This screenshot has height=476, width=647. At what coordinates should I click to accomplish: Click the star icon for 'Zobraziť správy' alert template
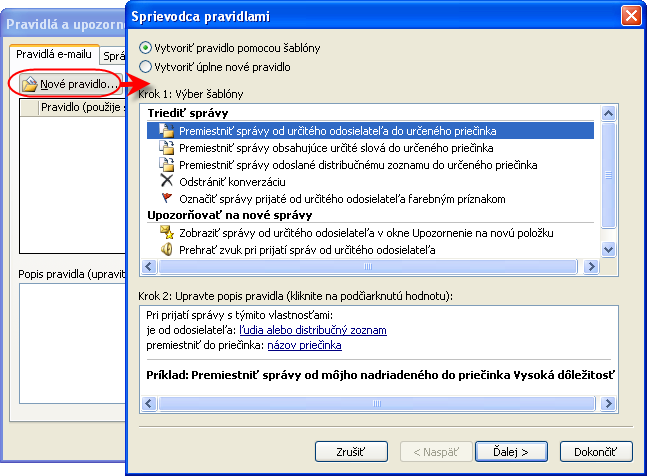pos(166,232)
